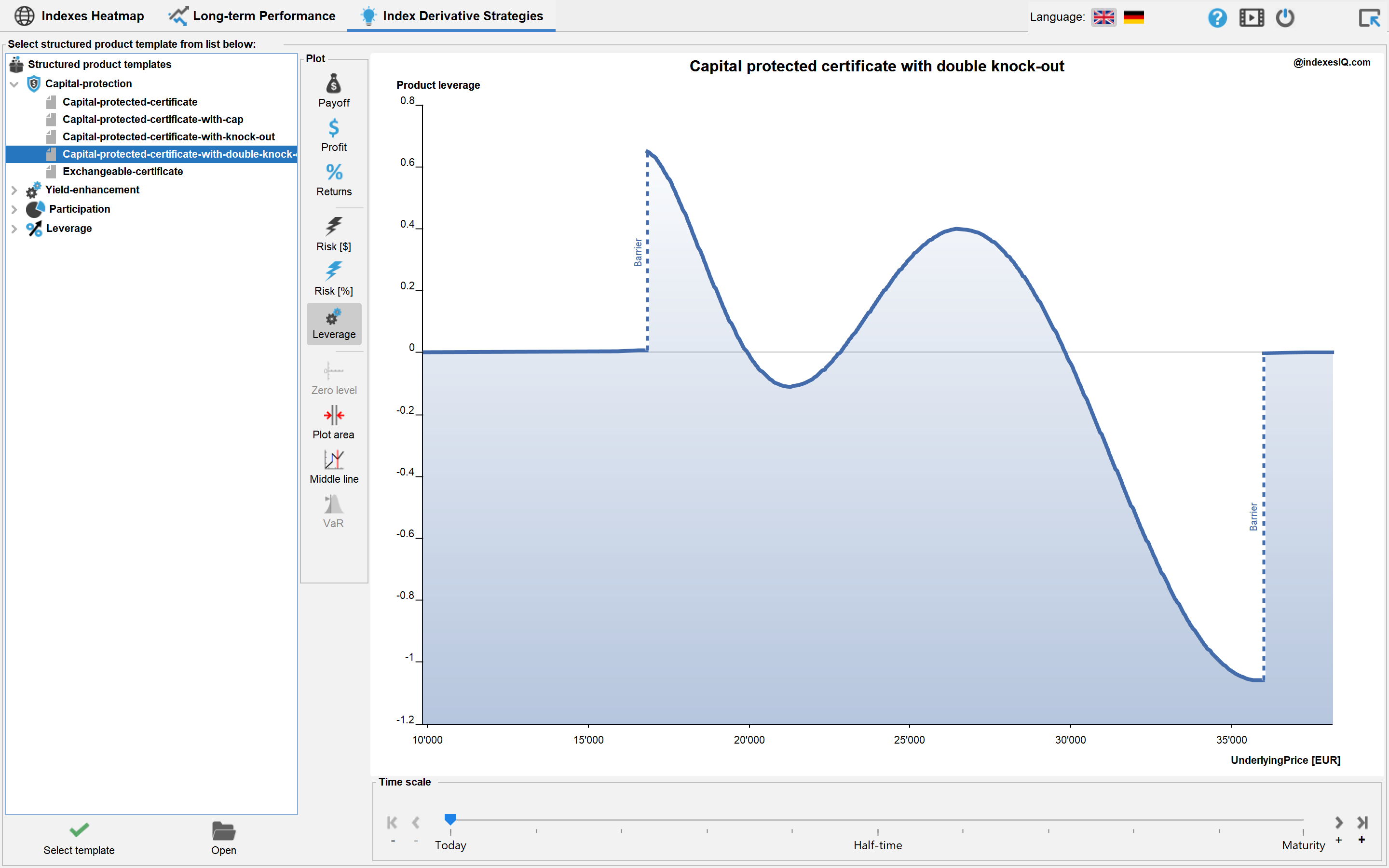Click the power exit icon
This screenshot has width=1389, height=868.
point(1285,17)
